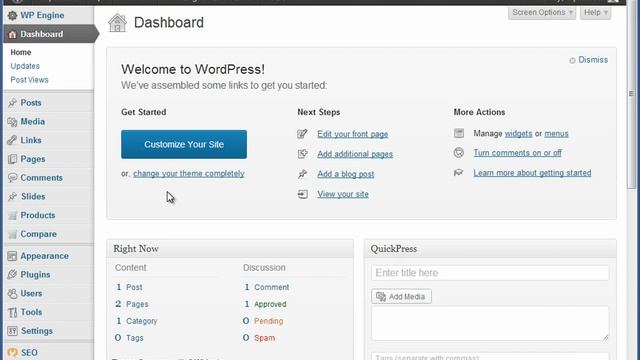Click the WP Engine gear icon
The image size is (640, 360).
(12, 16)
